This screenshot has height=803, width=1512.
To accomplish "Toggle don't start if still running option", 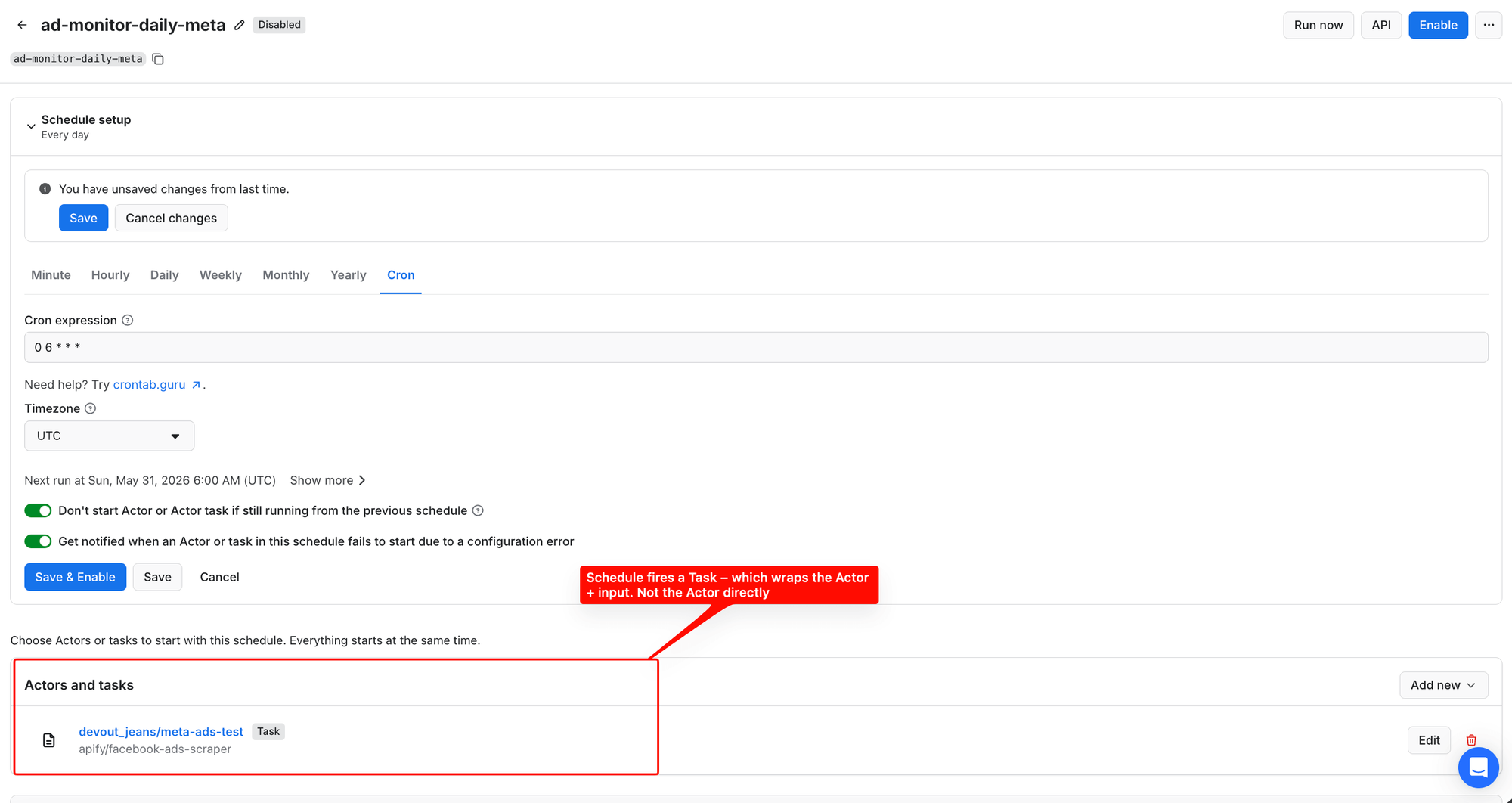I will tap(38, 510).
